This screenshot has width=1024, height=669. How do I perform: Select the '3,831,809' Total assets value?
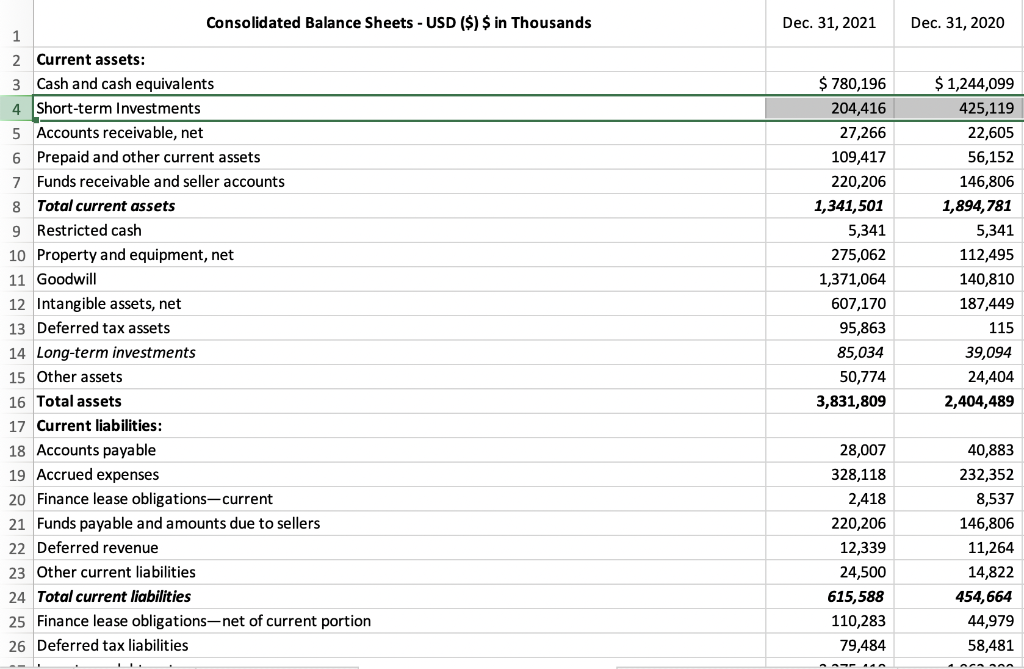pos(848,401)
